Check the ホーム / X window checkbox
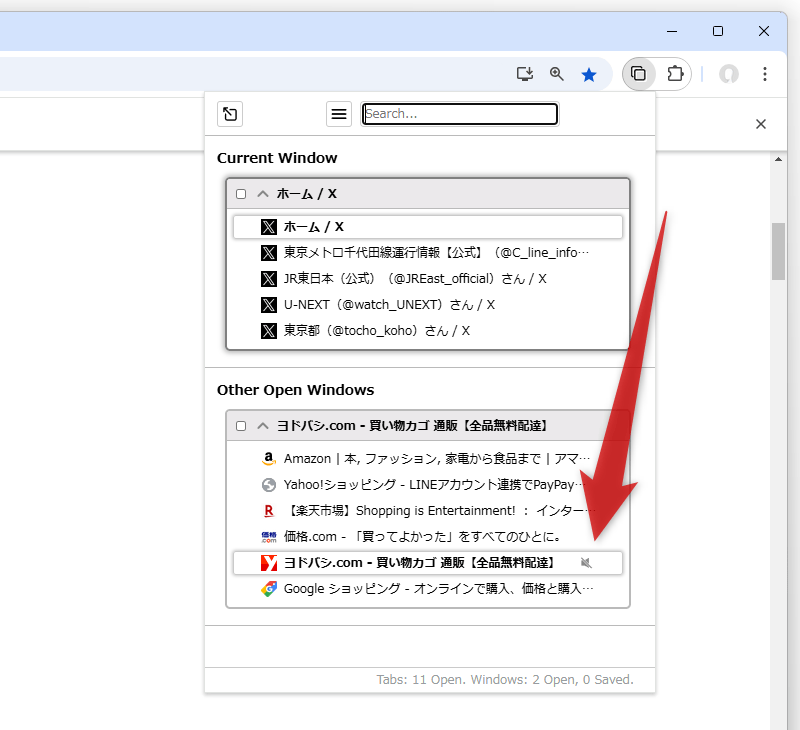The width and height of the screenshot is (800, 730). (241, 194)
